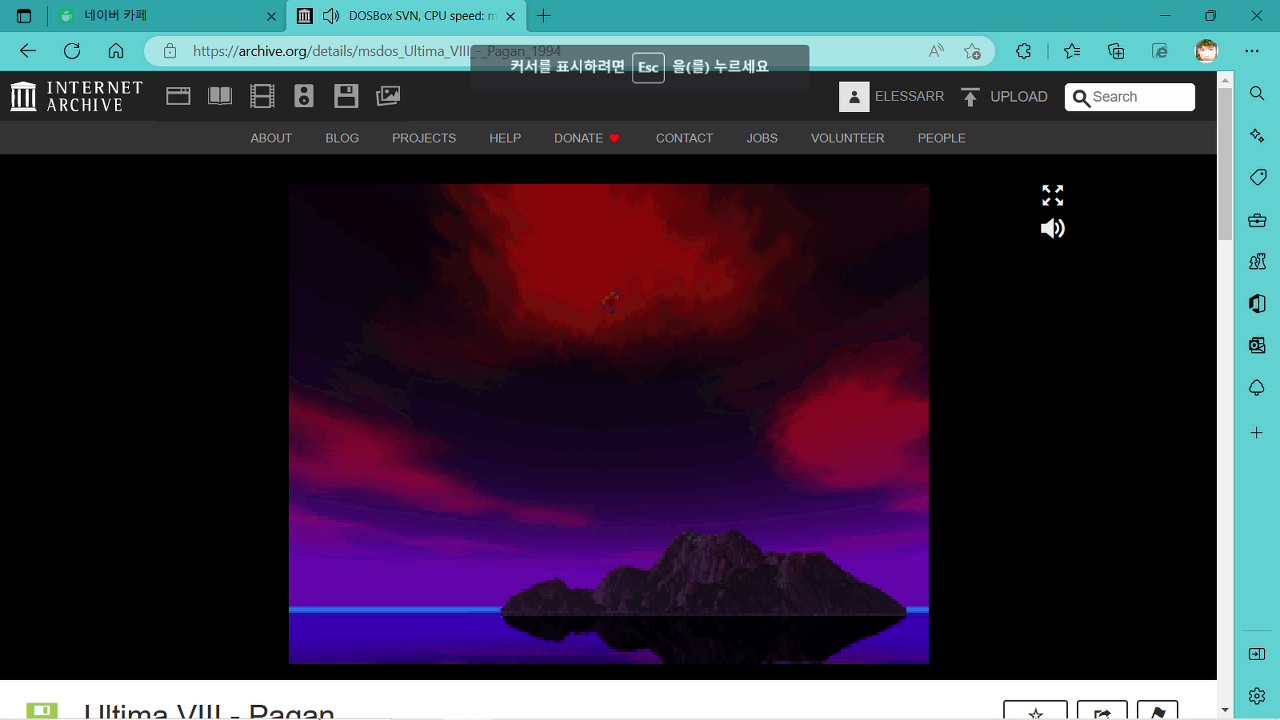Open sidebar Shopping tag icon
This screenshot has height=720, width=1280.
pyautogui.click(x=1257, y=177)
